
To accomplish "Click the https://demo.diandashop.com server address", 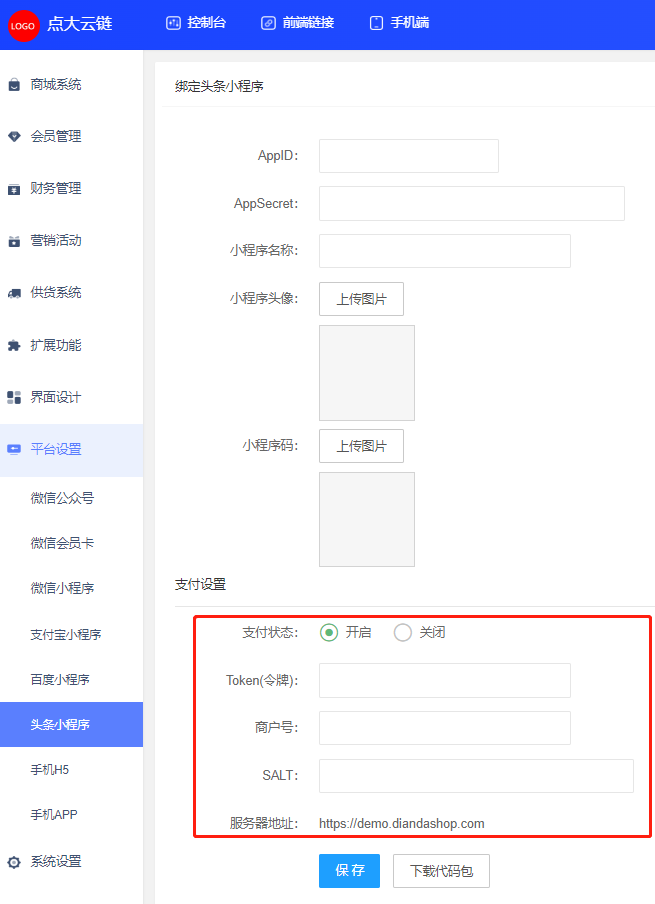I will 402,823.
